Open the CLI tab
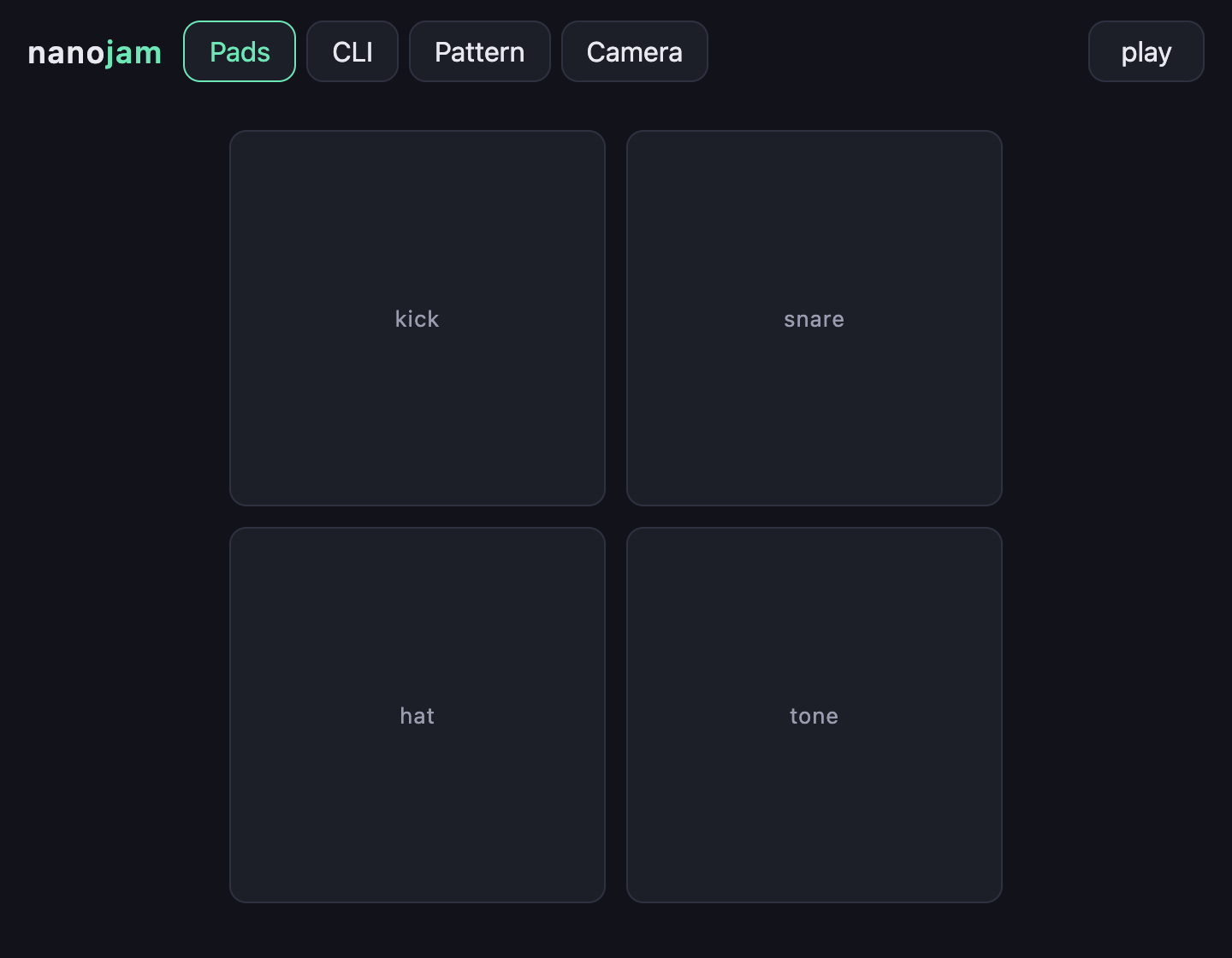 click(352, 51)
